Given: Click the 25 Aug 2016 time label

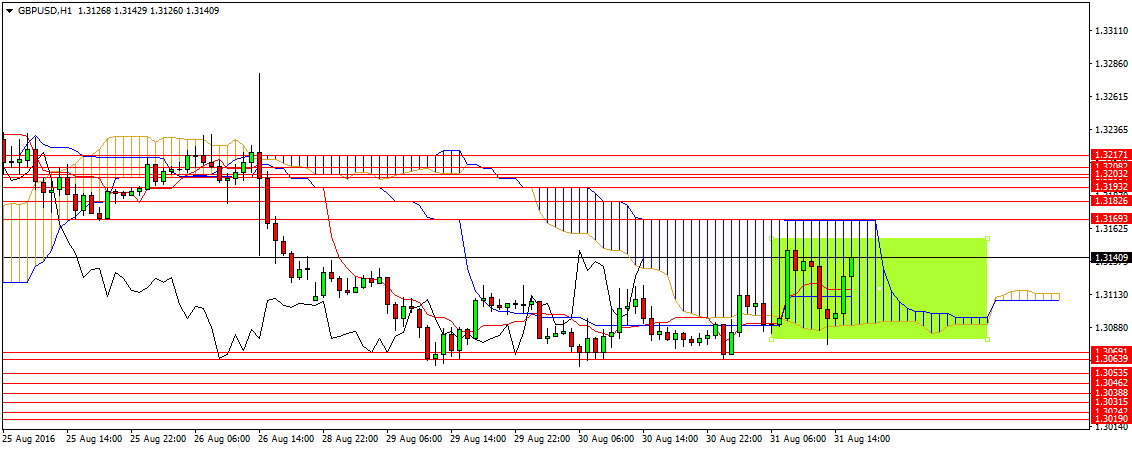Looking at the screenshot, I should point(28,439).
